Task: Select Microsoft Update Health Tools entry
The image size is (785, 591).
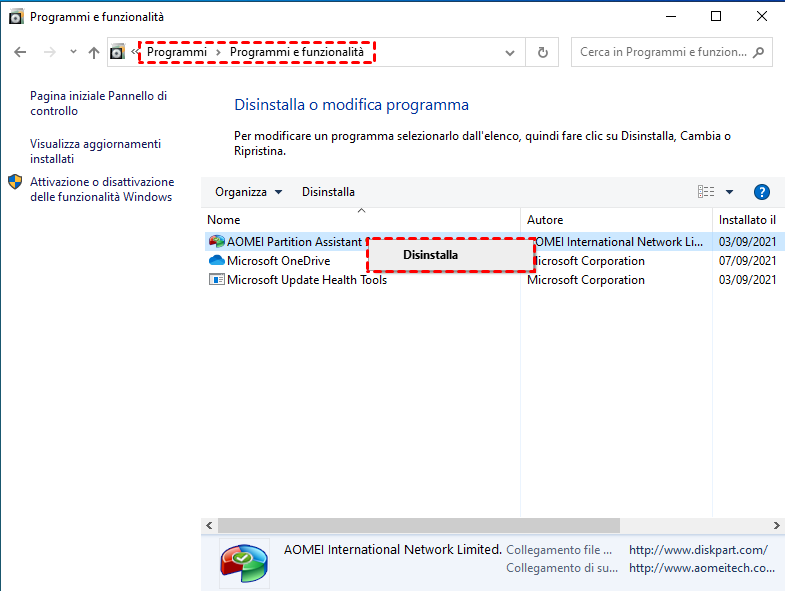Action: tap(307, 280)
